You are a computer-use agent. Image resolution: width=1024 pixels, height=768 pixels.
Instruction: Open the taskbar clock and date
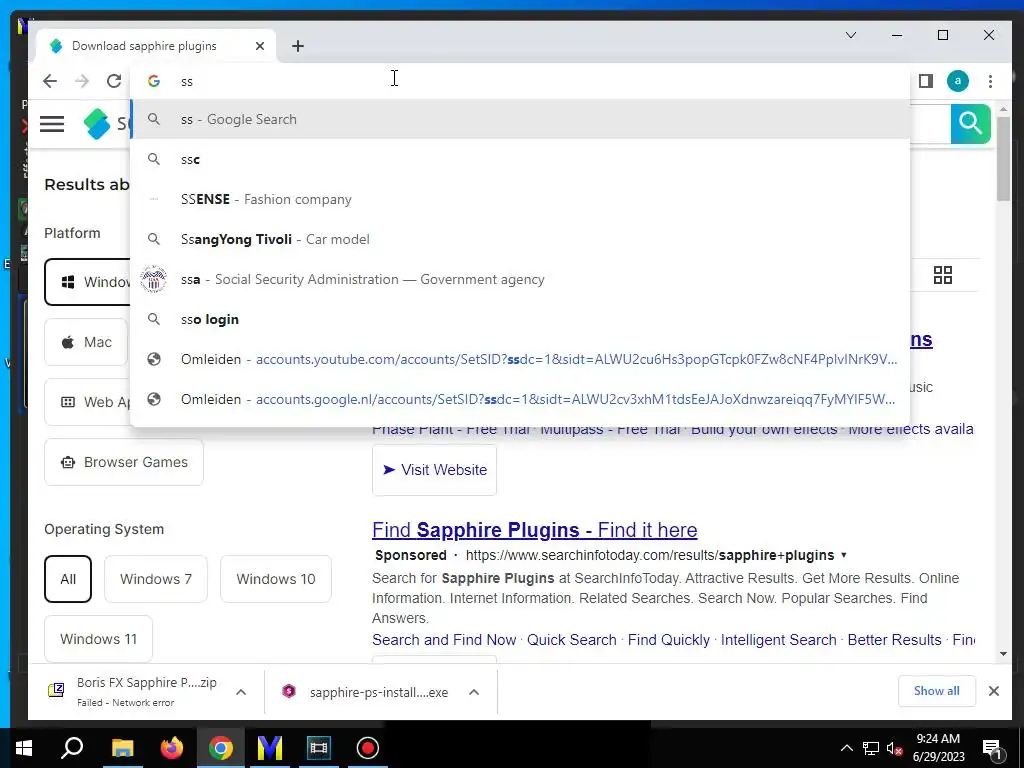[x=938, y=748]
